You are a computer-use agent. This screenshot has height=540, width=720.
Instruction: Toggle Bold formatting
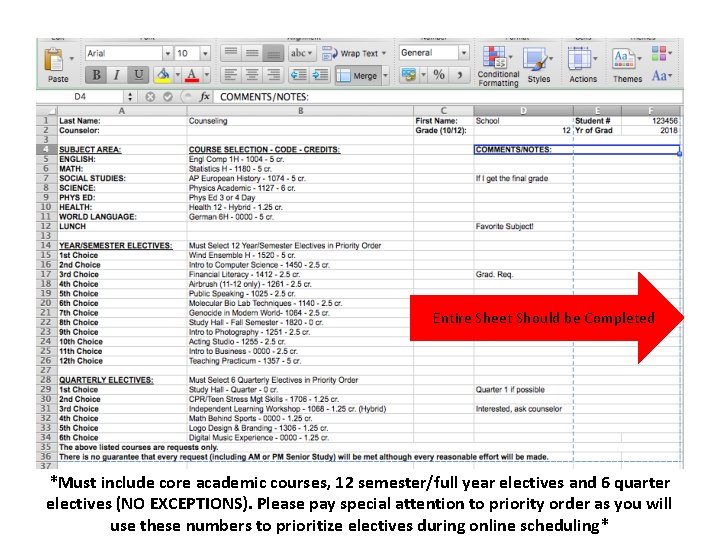(96, 75)
